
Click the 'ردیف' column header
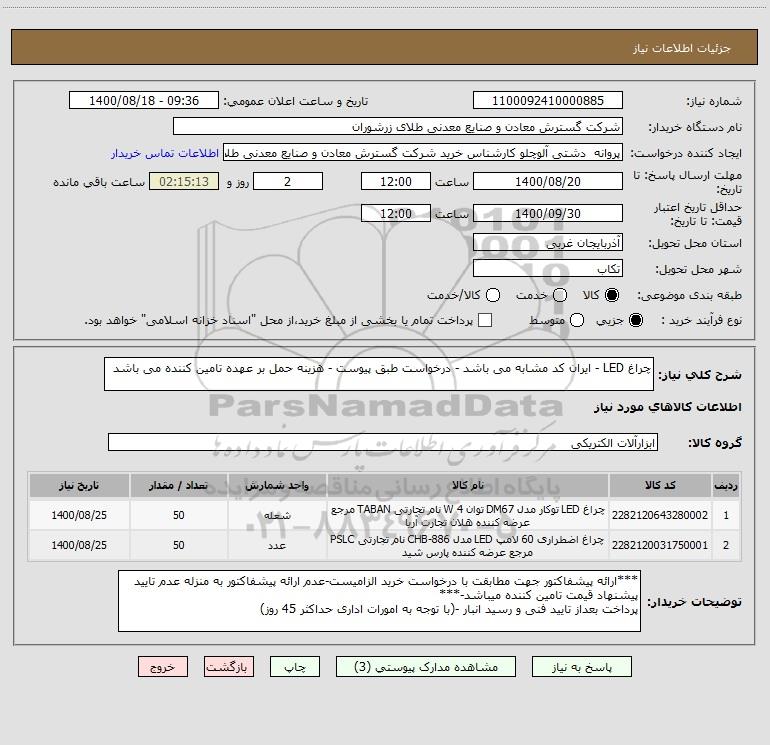click(x=726, y=485)
